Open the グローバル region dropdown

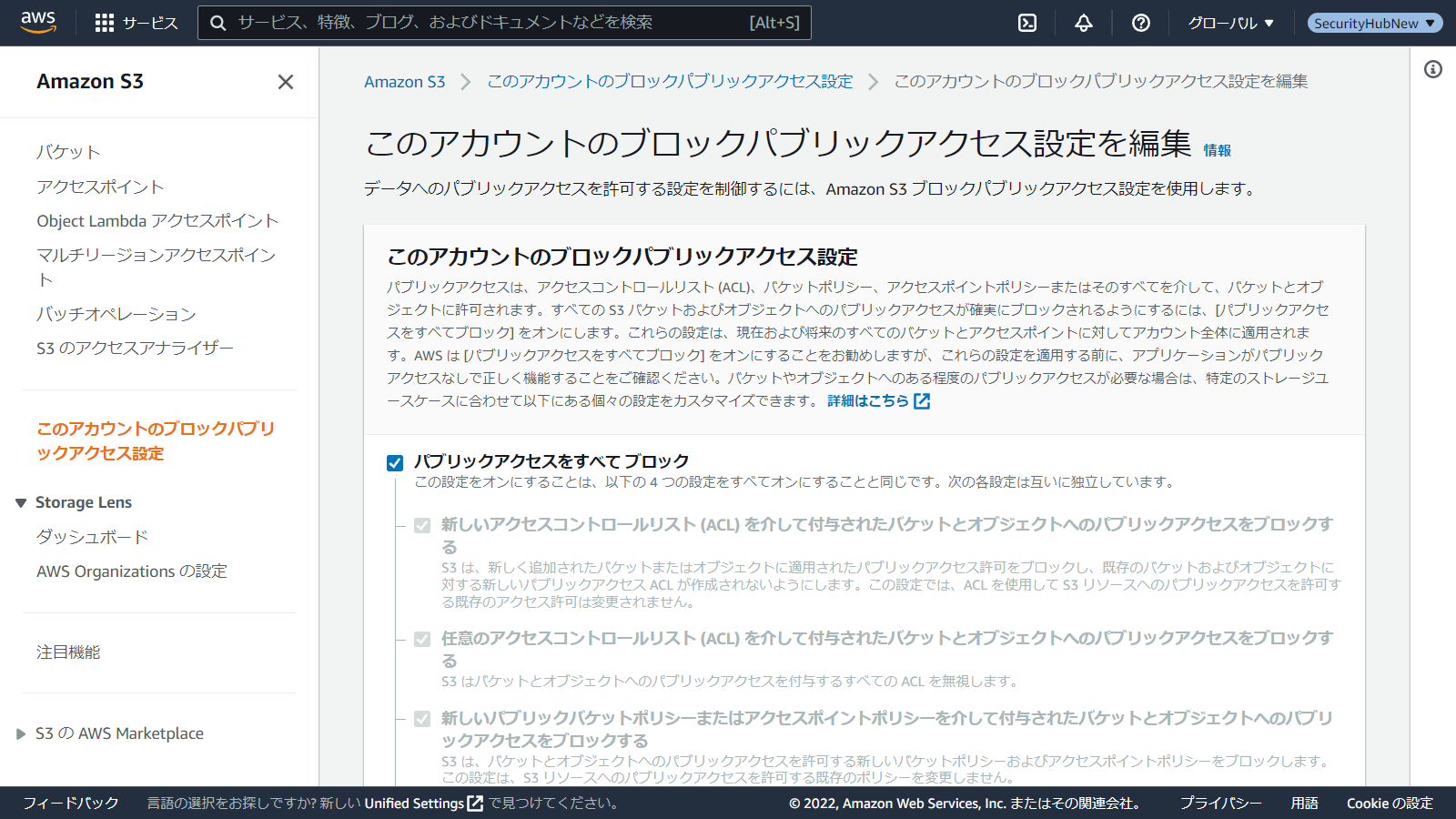coord(1230,23)
